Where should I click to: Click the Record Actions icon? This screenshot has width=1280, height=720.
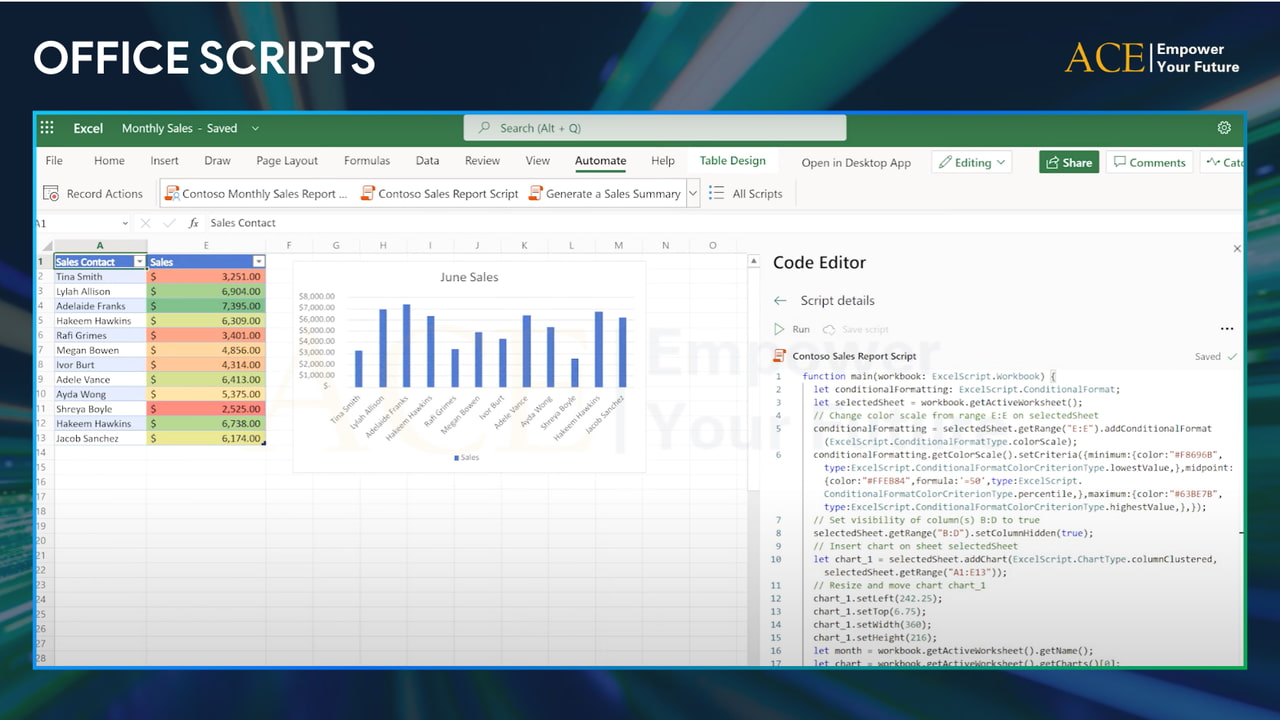pyautogui.click(x=51, y=194)
